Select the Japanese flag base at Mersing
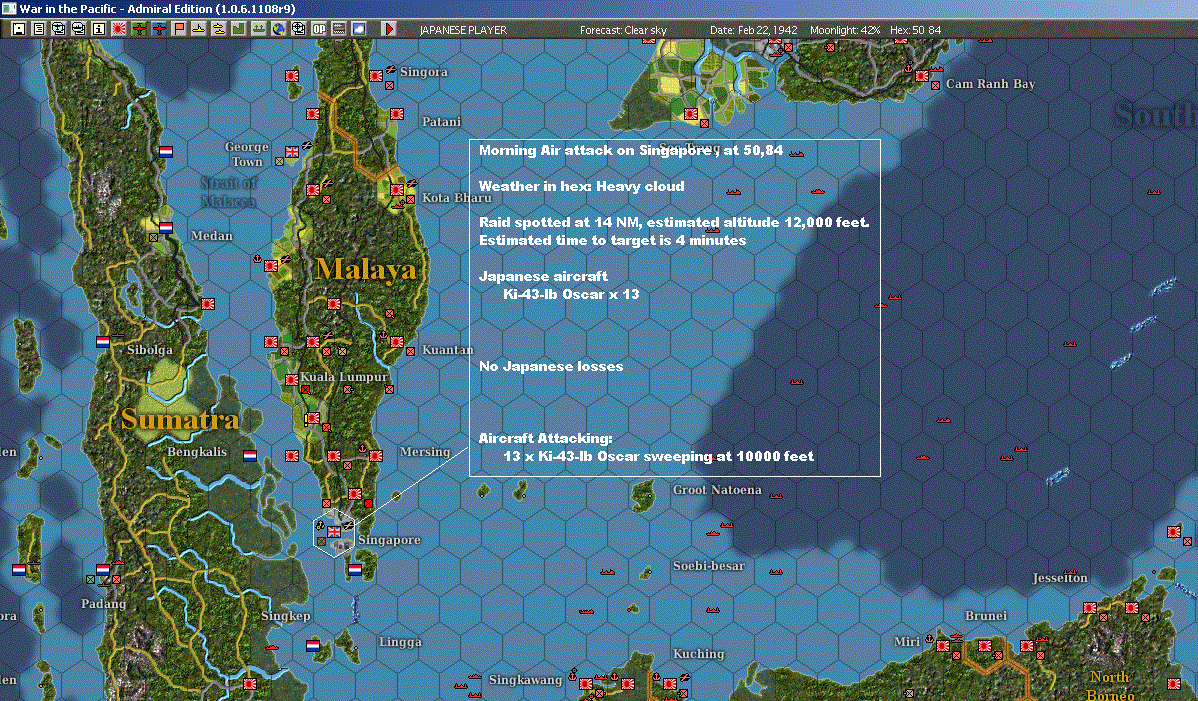Screen dimensions: 1198x701 tap(376, 456)
